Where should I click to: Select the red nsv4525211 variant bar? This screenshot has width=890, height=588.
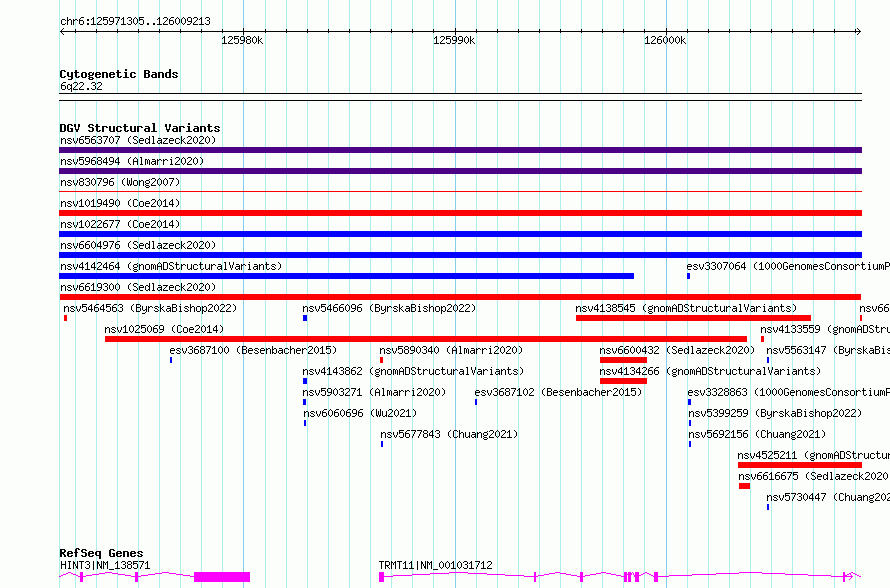click(800, 465)
